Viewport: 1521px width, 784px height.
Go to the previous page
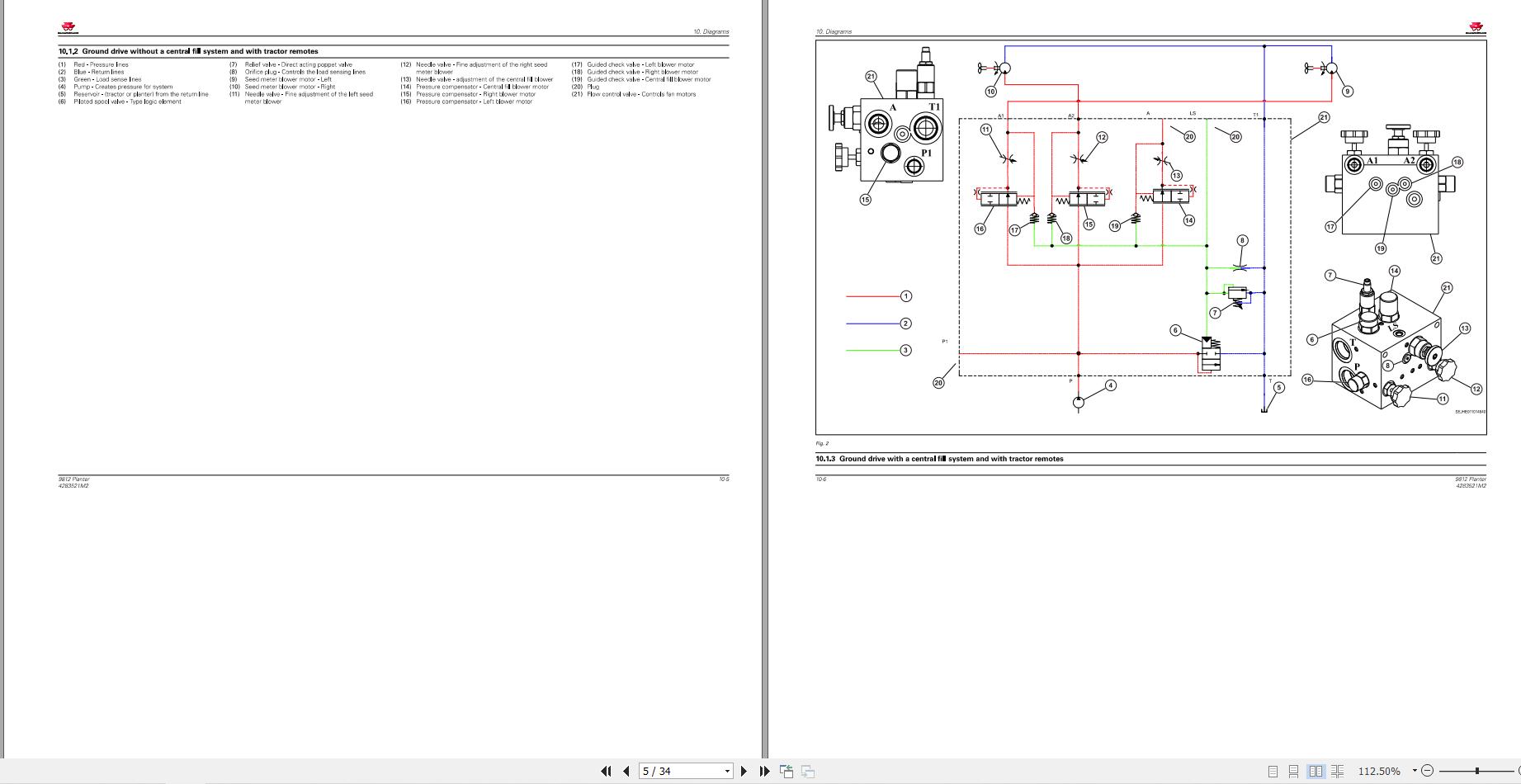click(x=626, y=771)
